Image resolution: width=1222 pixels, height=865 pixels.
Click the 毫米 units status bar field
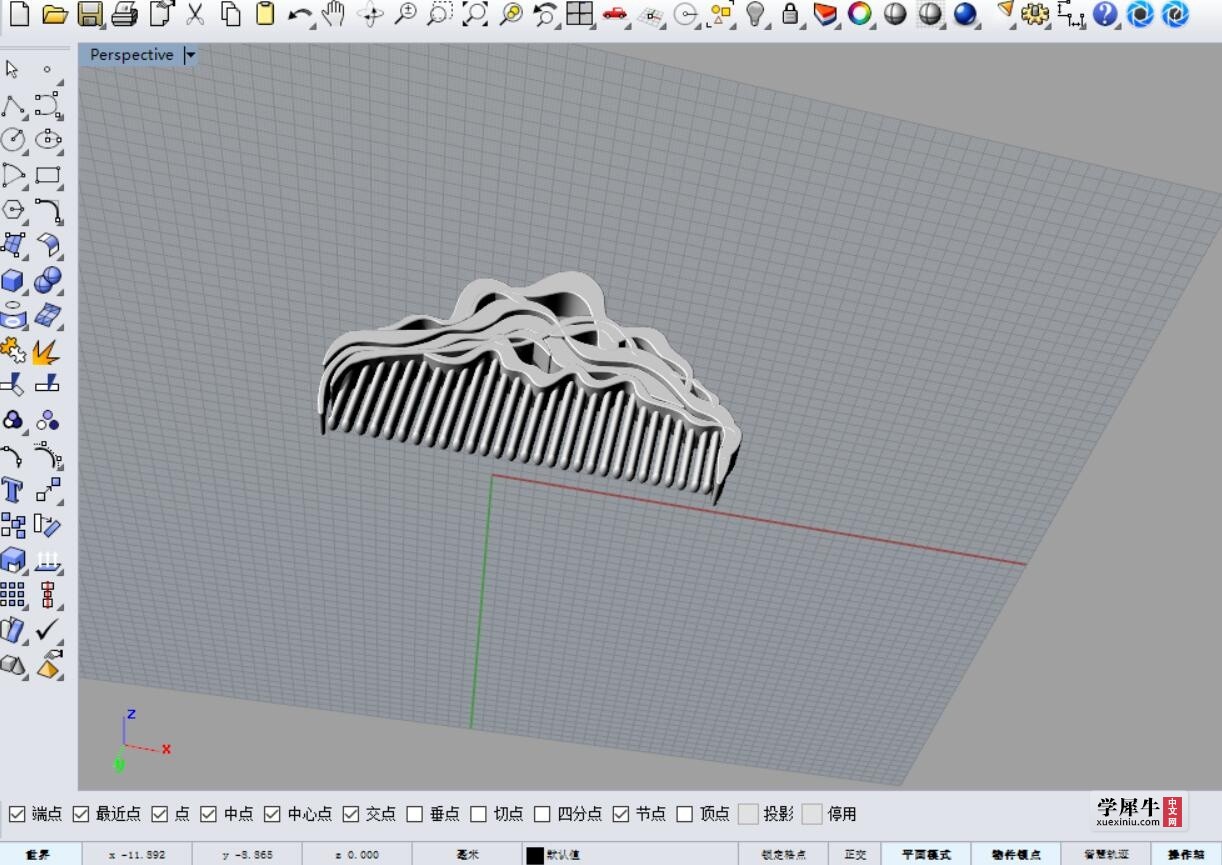pos(468,855)
